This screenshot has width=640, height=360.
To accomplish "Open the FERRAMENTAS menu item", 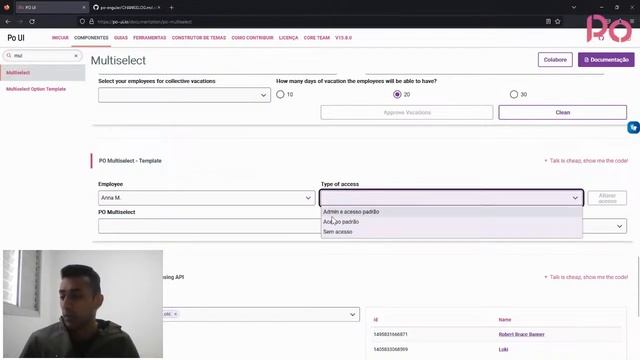I will point(149,38).
